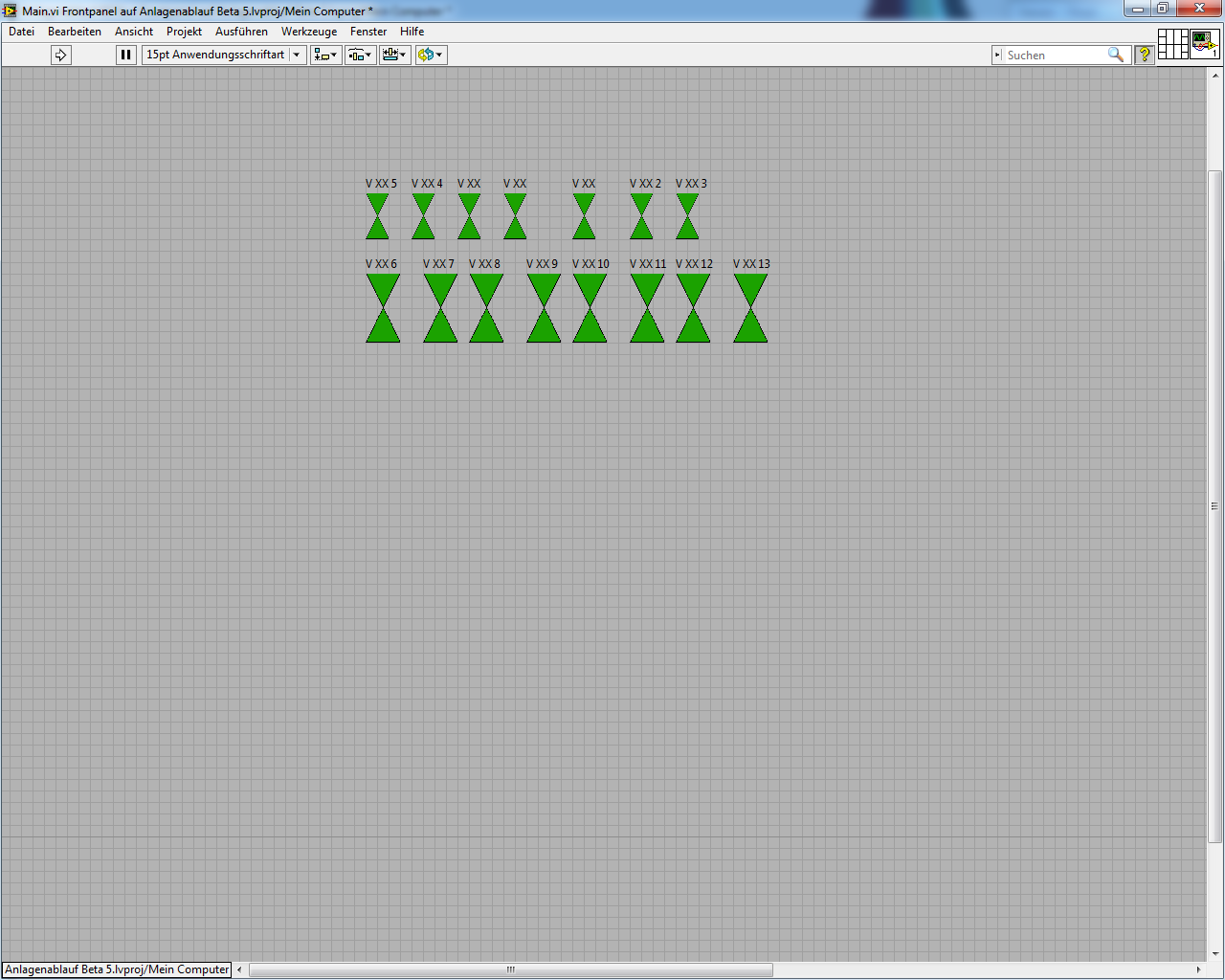Click the vertical scrollbar thumb
This screenshot has width=1225, height=980.
point(1215,506)
